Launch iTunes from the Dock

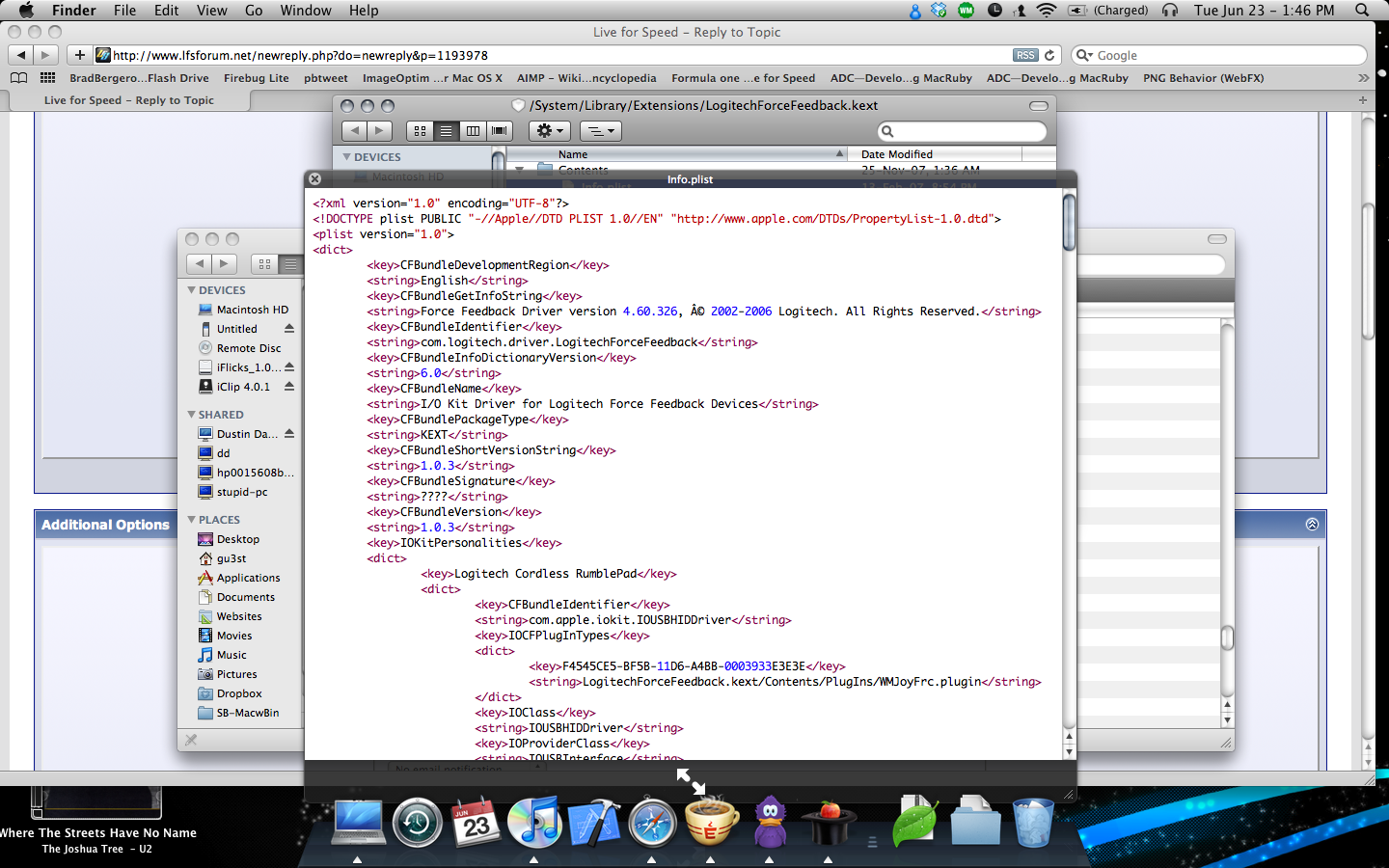534,822
